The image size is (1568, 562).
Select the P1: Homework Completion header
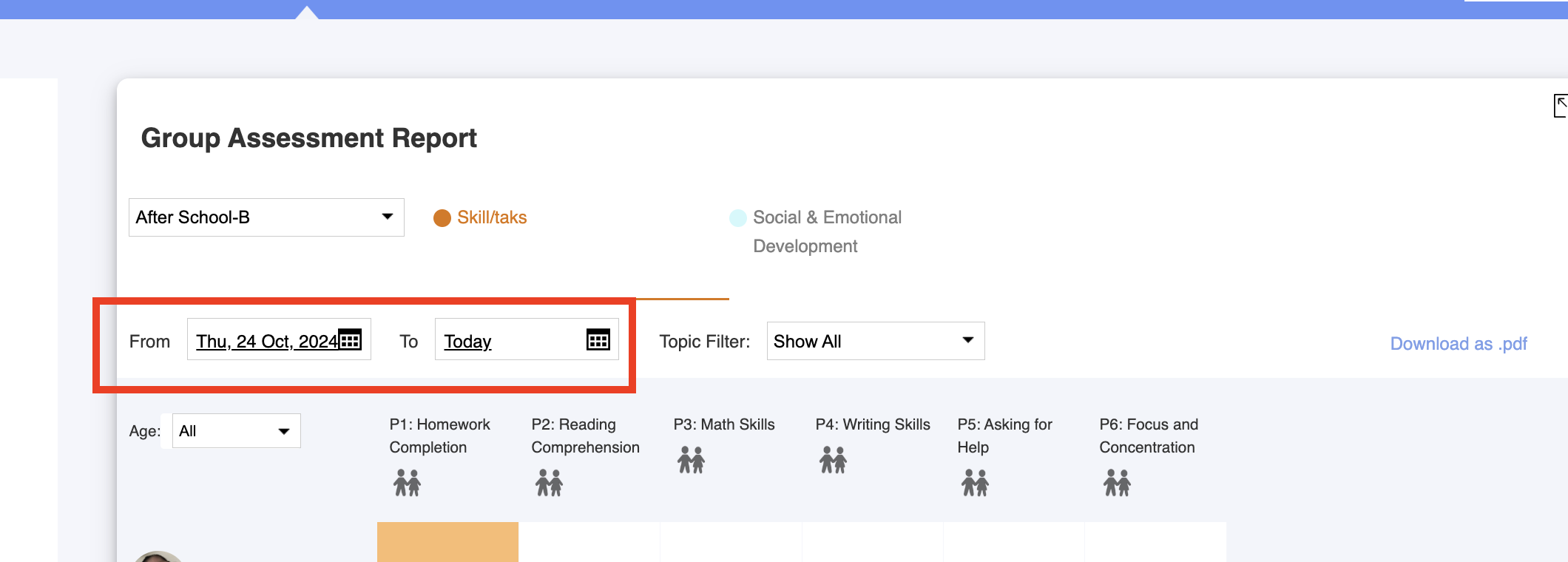[x=440, y=436]
